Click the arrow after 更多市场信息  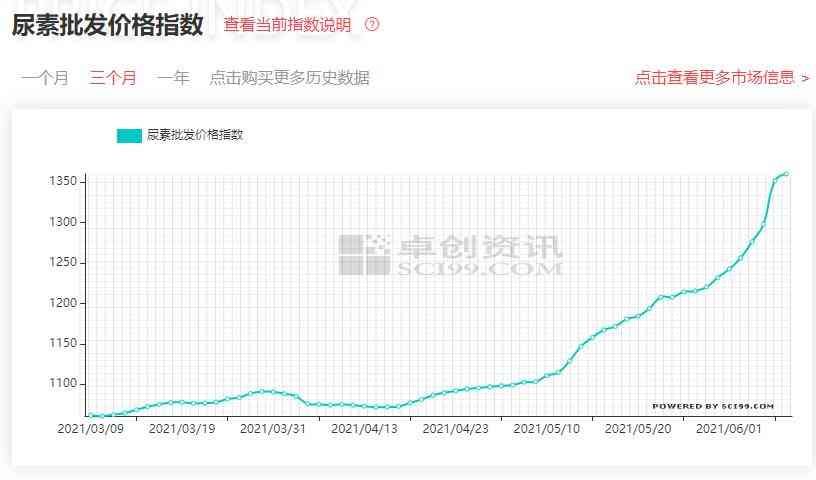click(805, 78)
